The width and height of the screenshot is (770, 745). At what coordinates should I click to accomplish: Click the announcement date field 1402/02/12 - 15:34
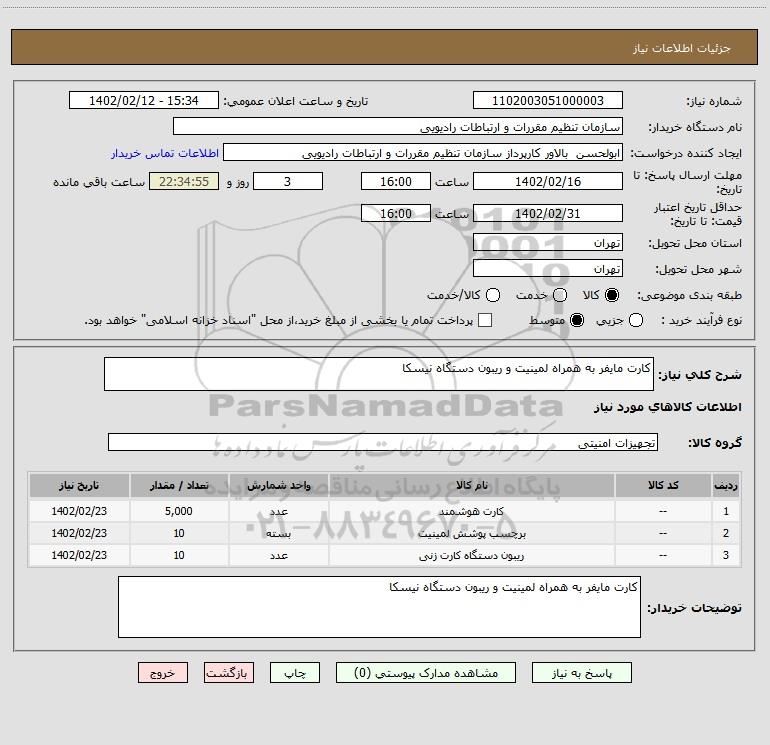(144, 100)
